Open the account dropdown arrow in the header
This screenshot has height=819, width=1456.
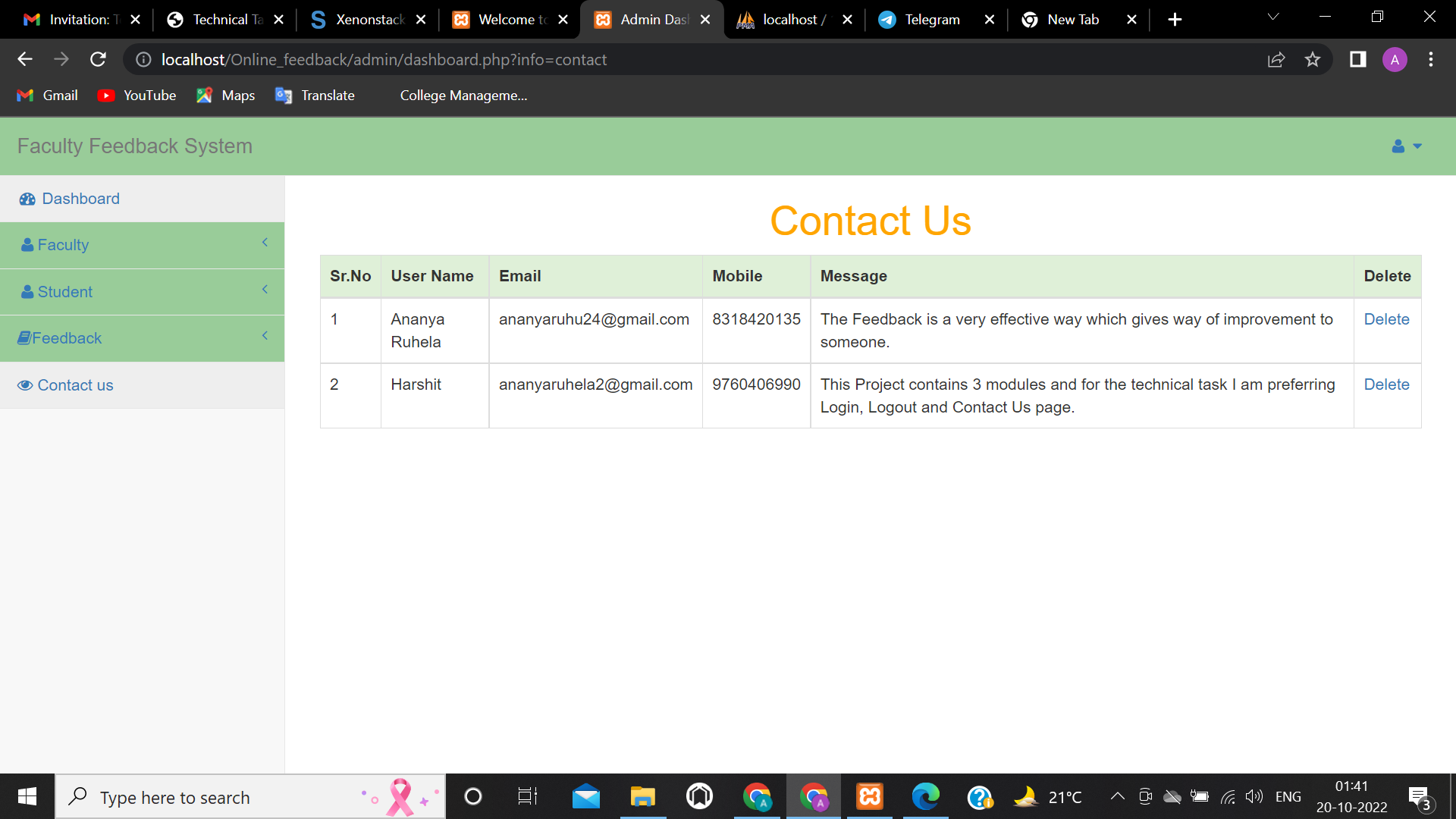point(1419,146)
